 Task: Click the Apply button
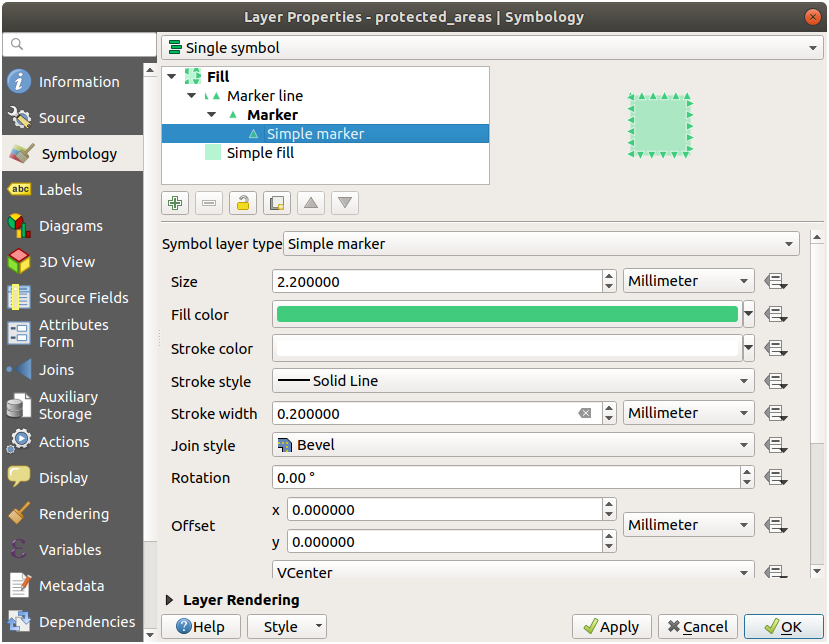[x=611, y=627]
